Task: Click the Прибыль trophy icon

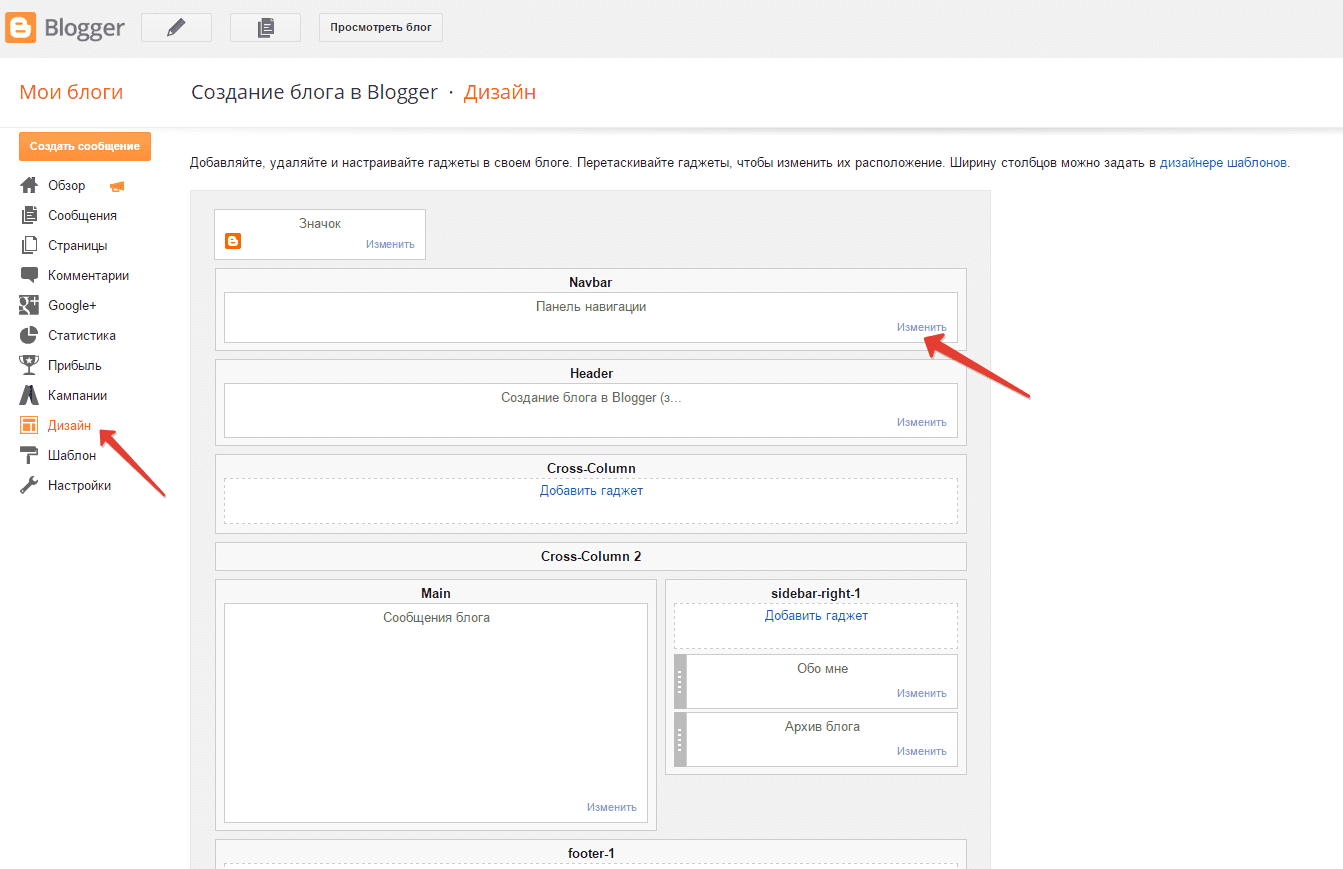Action: point(29,365)
